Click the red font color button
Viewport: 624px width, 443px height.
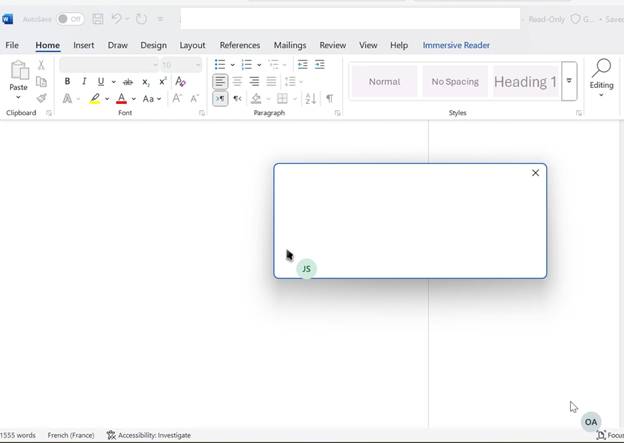pyautogui.click(x=121, y=99)
